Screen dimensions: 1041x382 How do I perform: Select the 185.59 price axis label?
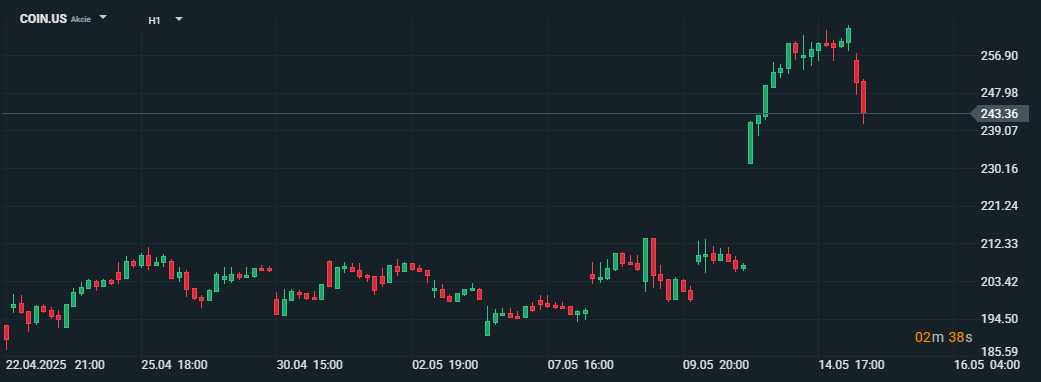(x=999, y=351)
